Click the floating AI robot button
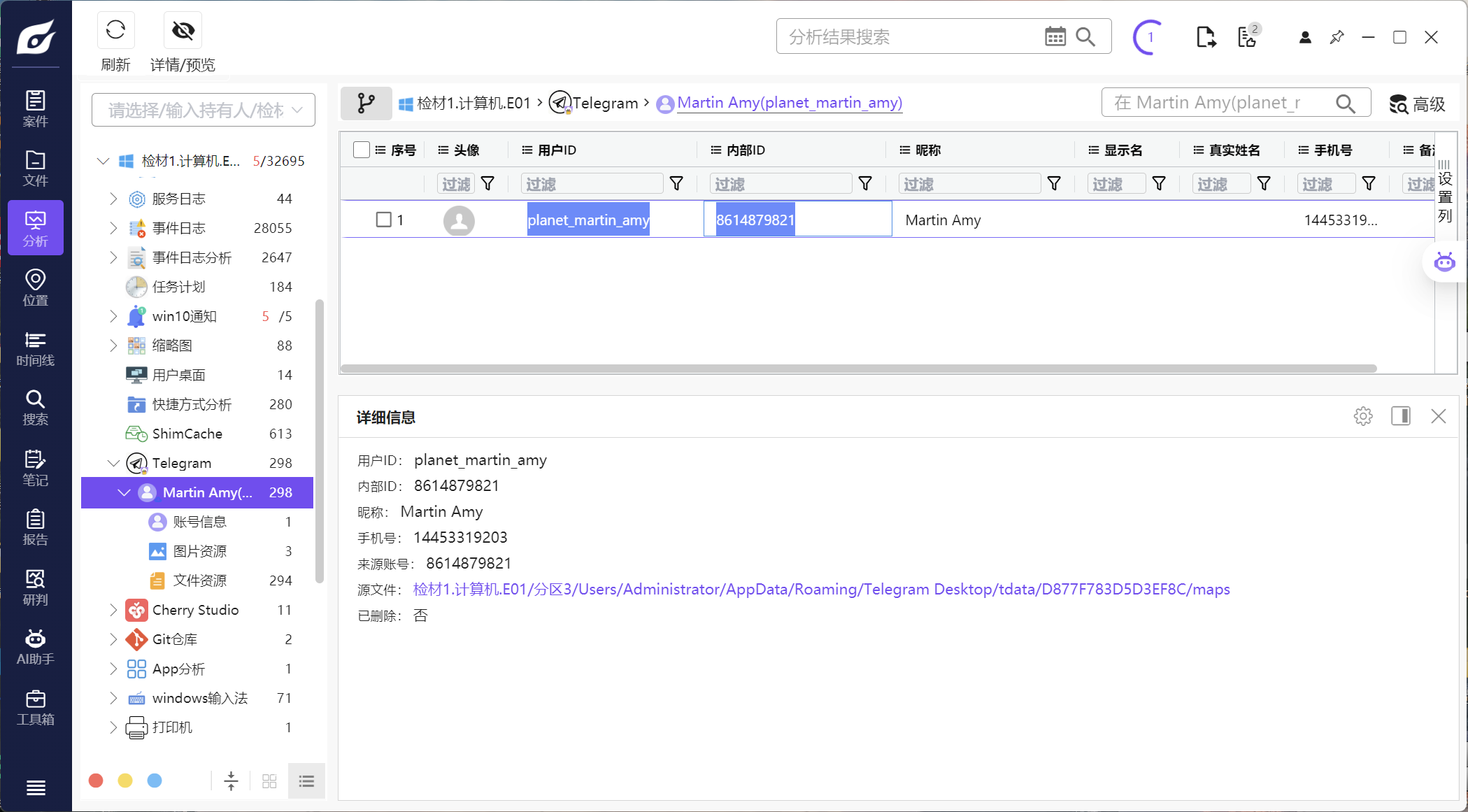The width and height of the screenshot is (1468, 812). (1444, 262)
